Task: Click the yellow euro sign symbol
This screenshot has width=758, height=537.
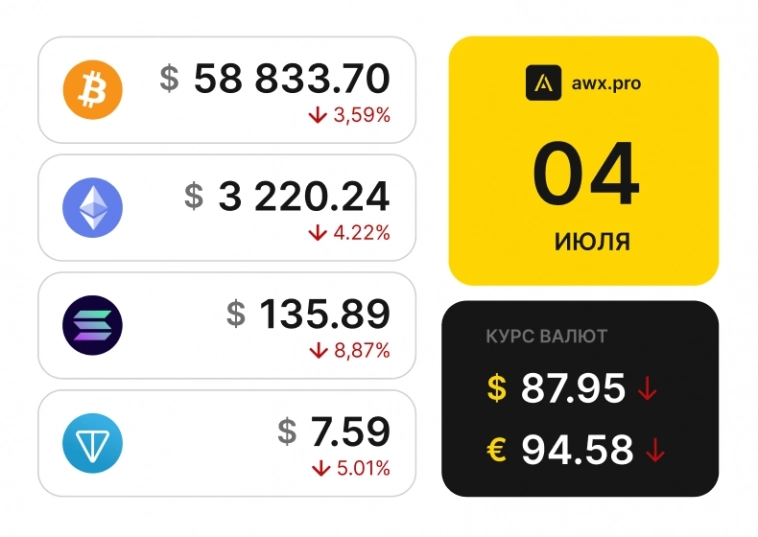Action: point(497,450)
